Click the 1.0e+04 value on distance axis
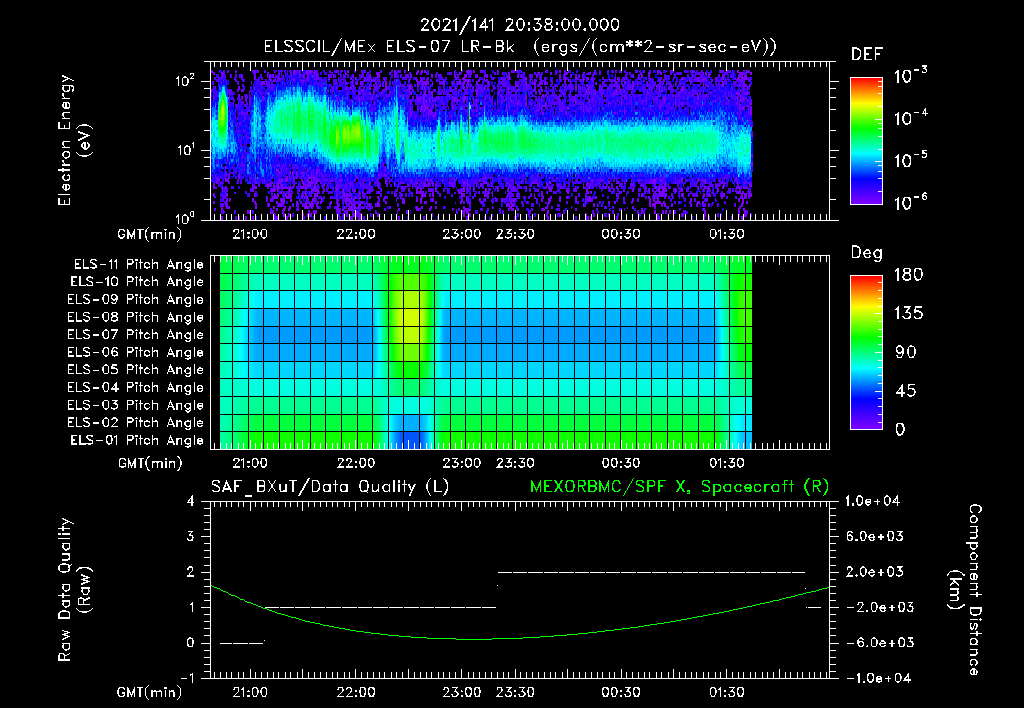 872,501
